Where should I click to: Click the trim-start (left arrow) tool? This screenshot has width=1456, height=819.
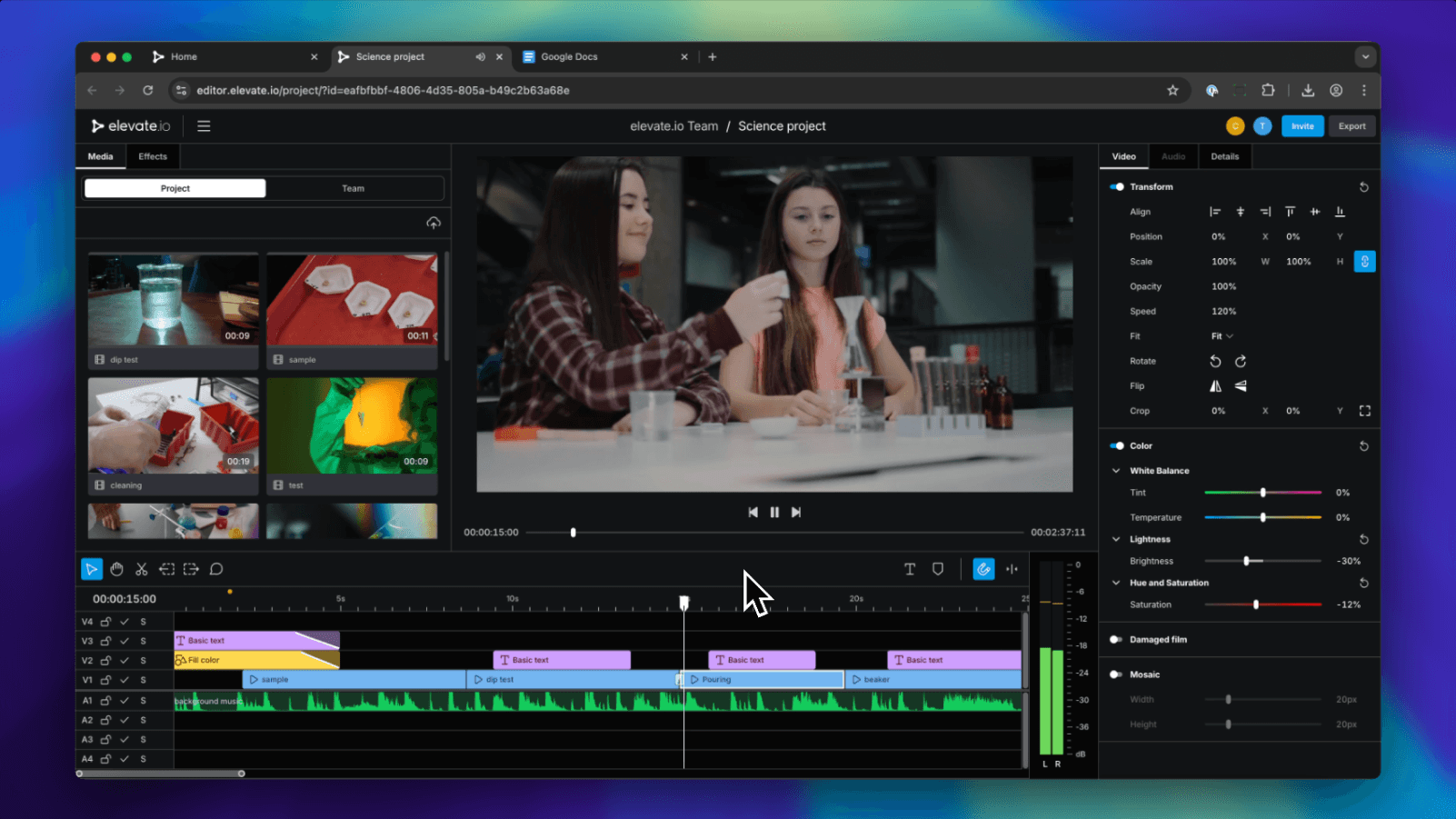click(167, 569)
